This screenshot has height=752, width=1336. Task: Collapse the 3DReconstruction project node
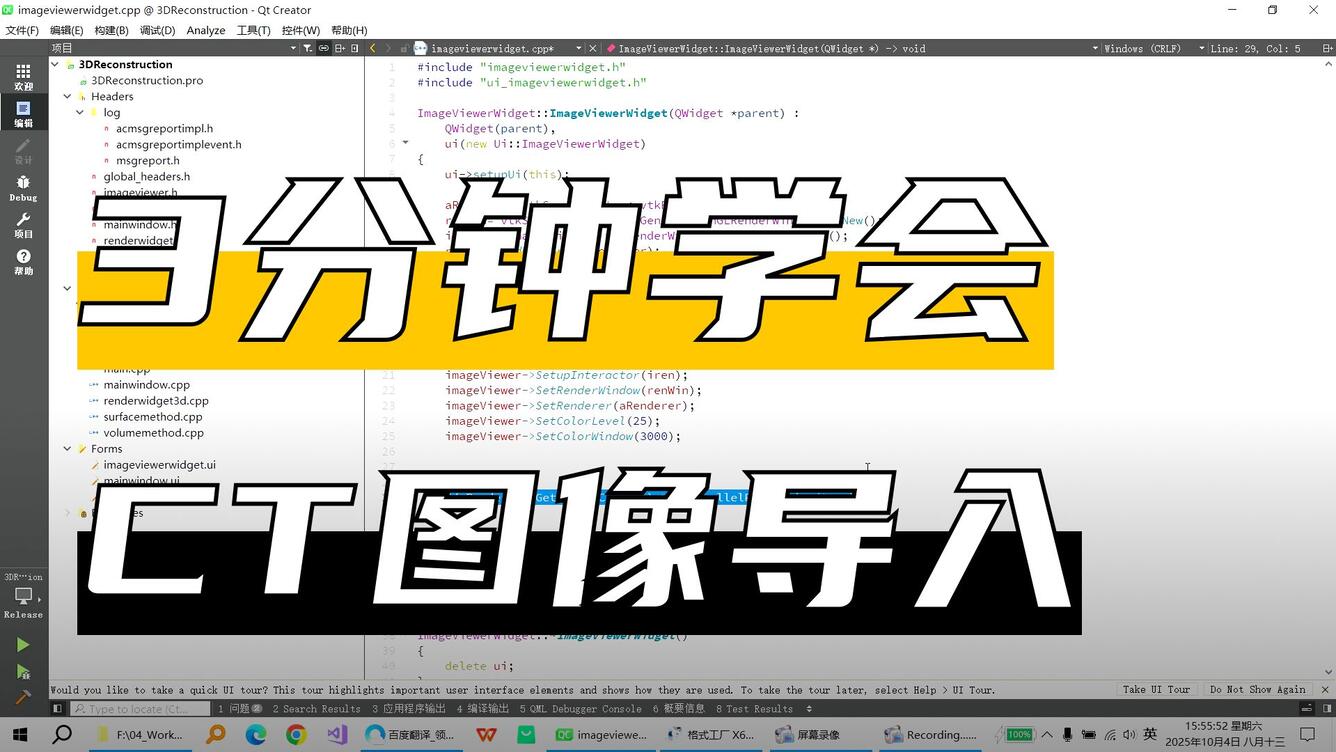click(x=54, y=65)
